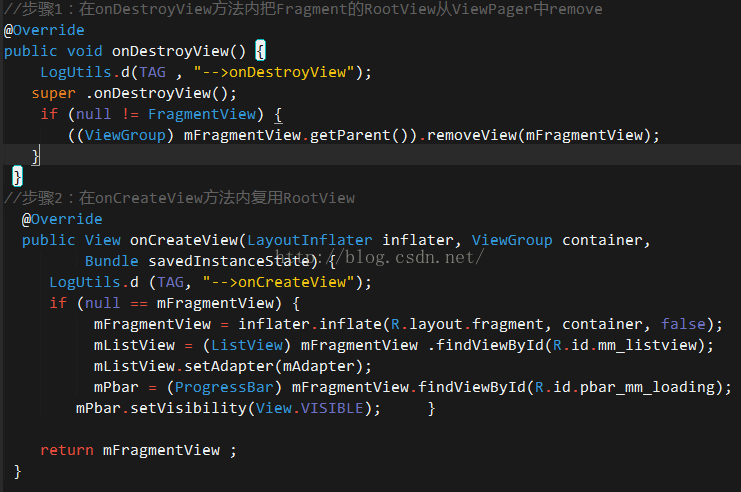Image resolution: width=741 pixels, height=492 pixels.
Task: Click the 'onCreateView' method name in the signature
Action: pos(184,240)
